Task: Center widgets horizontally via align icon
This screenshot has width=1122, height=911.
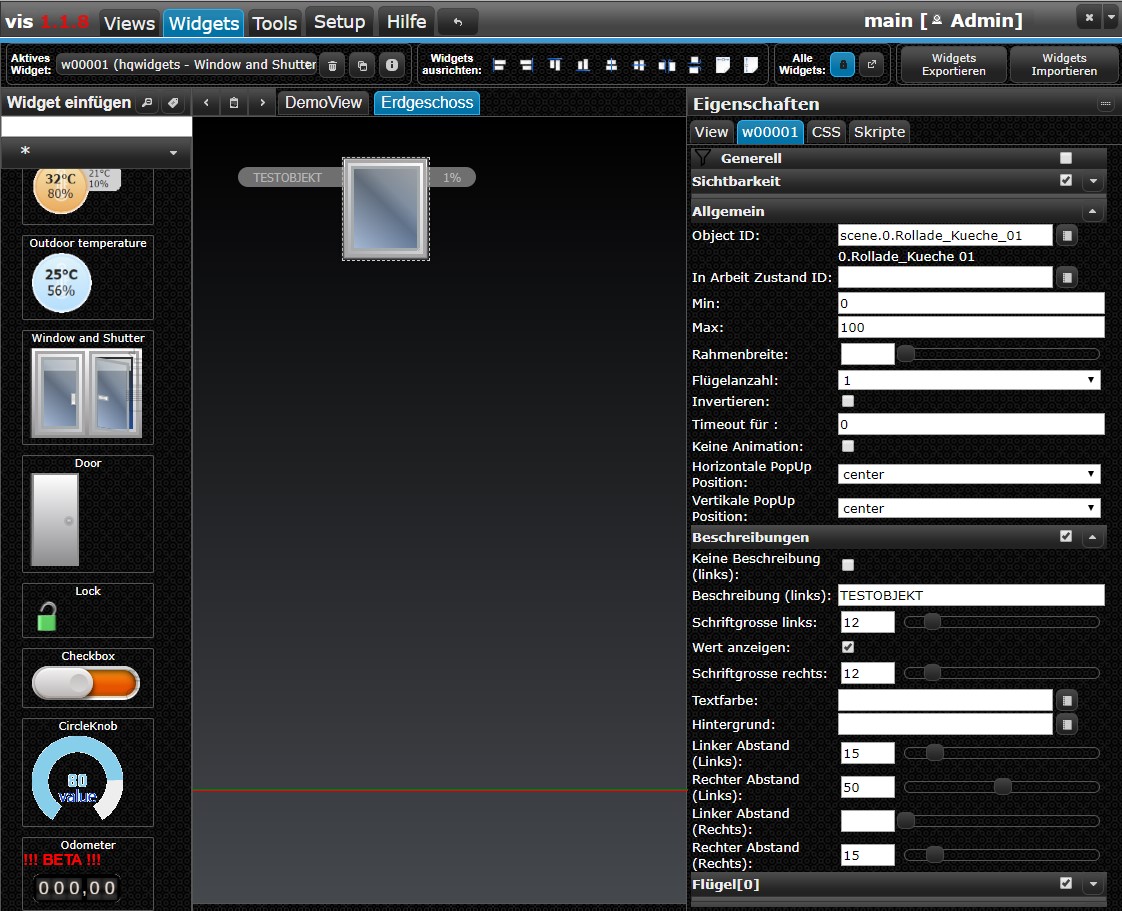Action: [x=611, y=65]
